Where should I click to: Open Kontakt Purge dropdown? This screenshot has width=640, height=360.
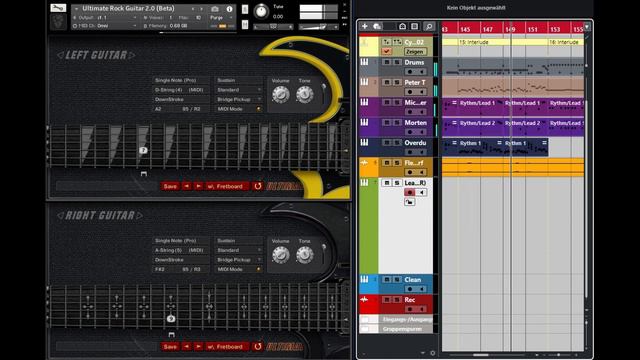pos(222,18)
